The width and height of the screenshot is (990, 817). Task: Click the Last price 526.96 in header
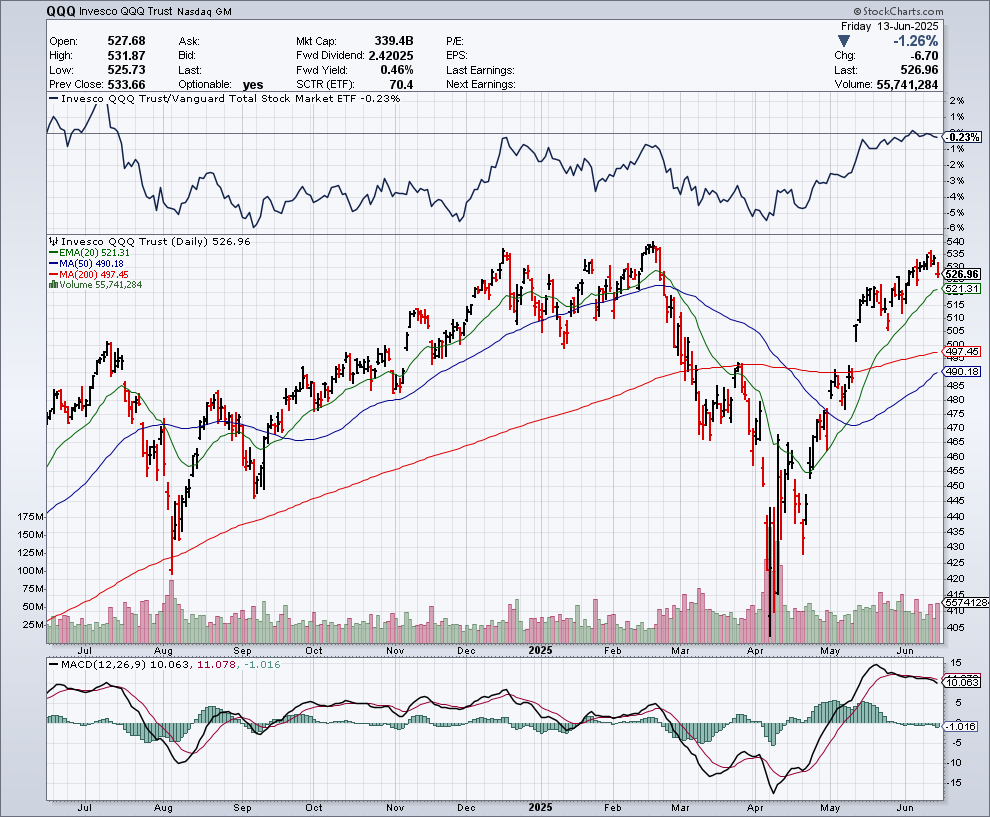click(x=919, y=70)
